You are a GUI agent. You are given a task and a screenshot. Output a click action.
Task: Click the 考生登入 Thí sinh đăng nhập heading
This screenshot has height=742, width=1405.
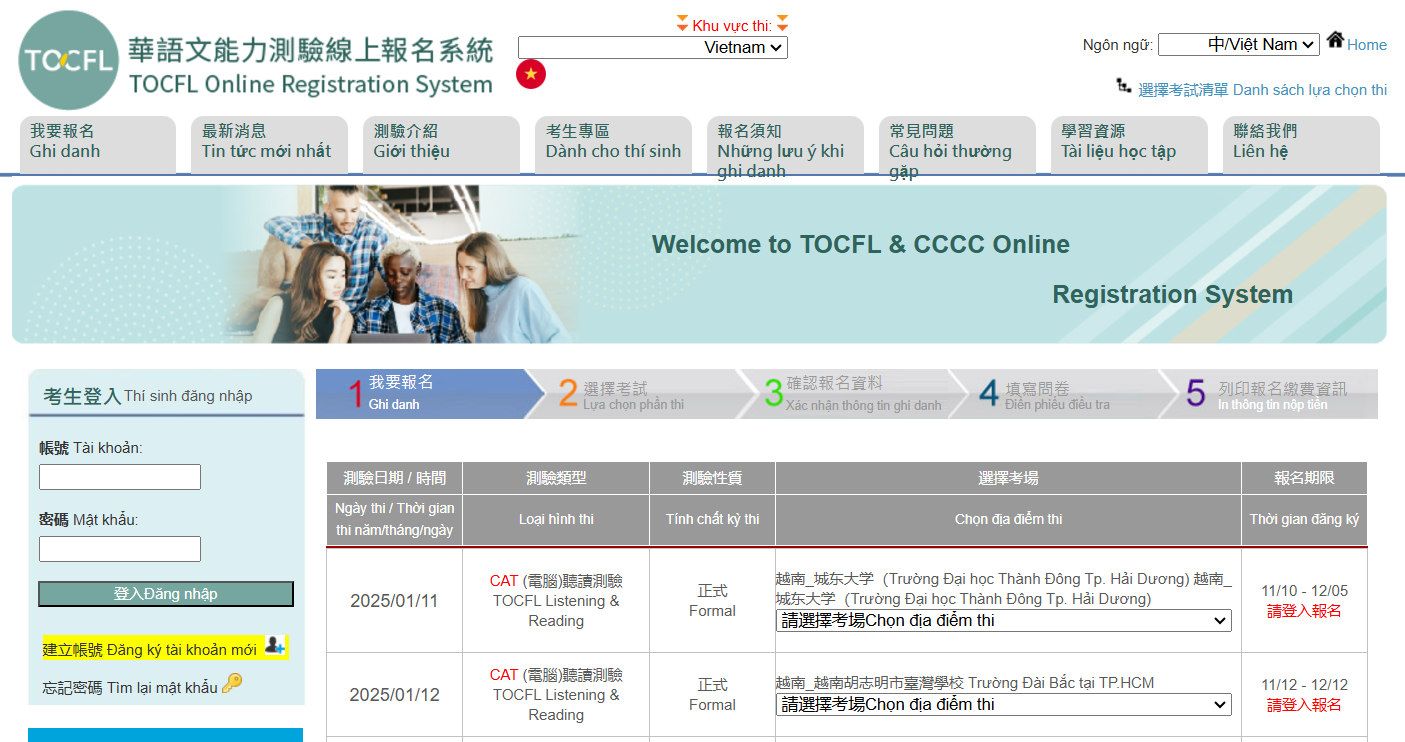pyautogui.click(x=148, y=396)
